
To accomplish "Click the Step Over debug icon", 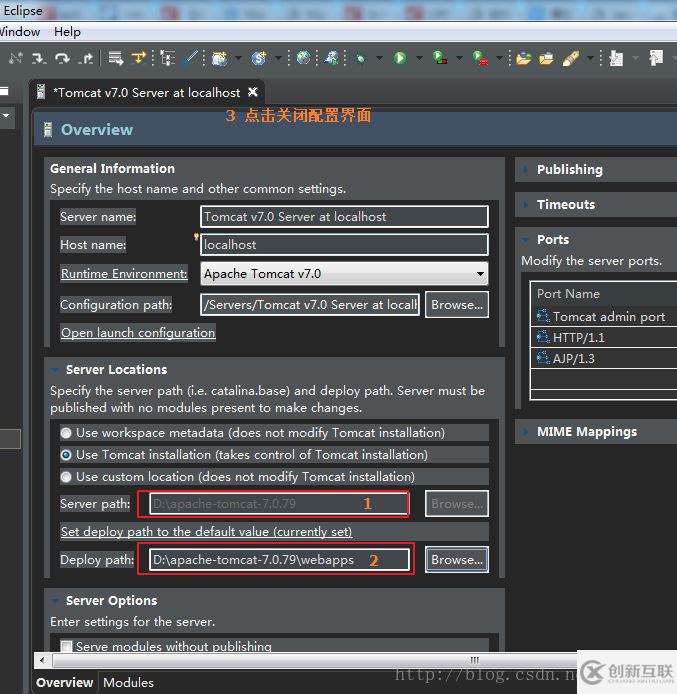I will tap(62, 58).
